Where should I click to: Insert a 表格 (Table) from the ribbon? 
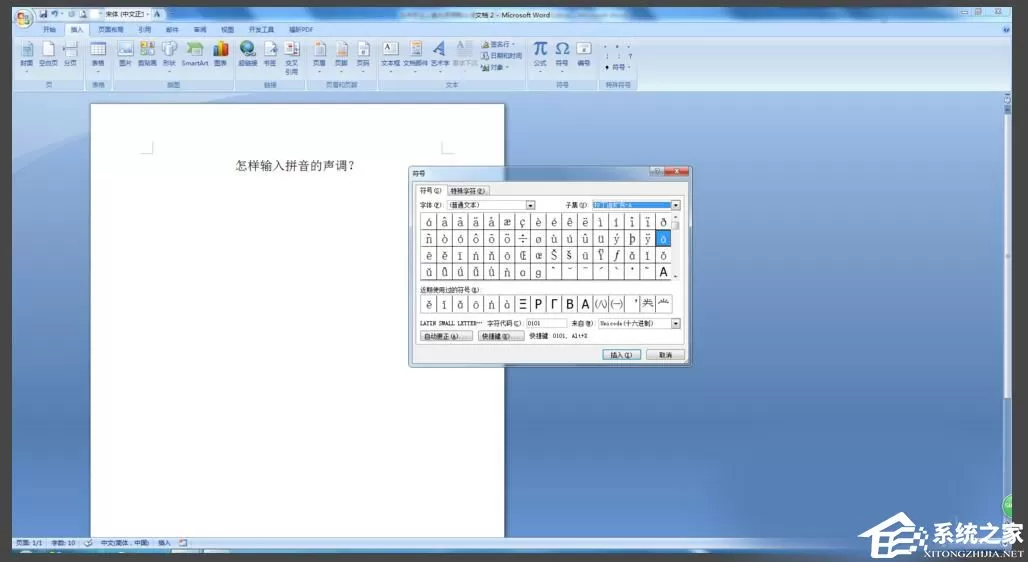tap(98, 54)
